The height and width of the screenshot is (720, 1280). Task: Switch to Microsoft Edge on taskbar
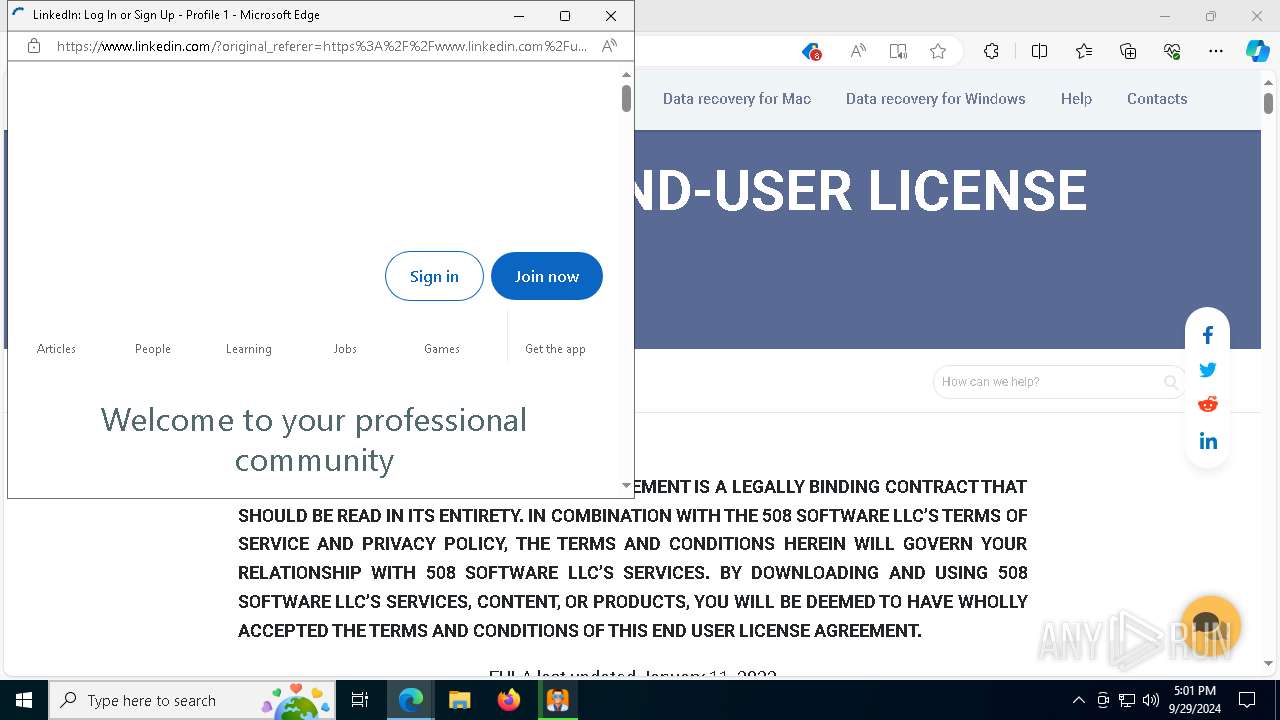411,700
